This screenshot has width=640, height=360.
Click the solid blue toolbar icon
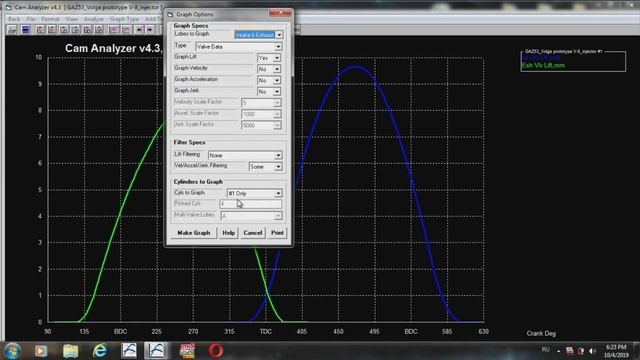pyautogui.click(x=26, y=30)
